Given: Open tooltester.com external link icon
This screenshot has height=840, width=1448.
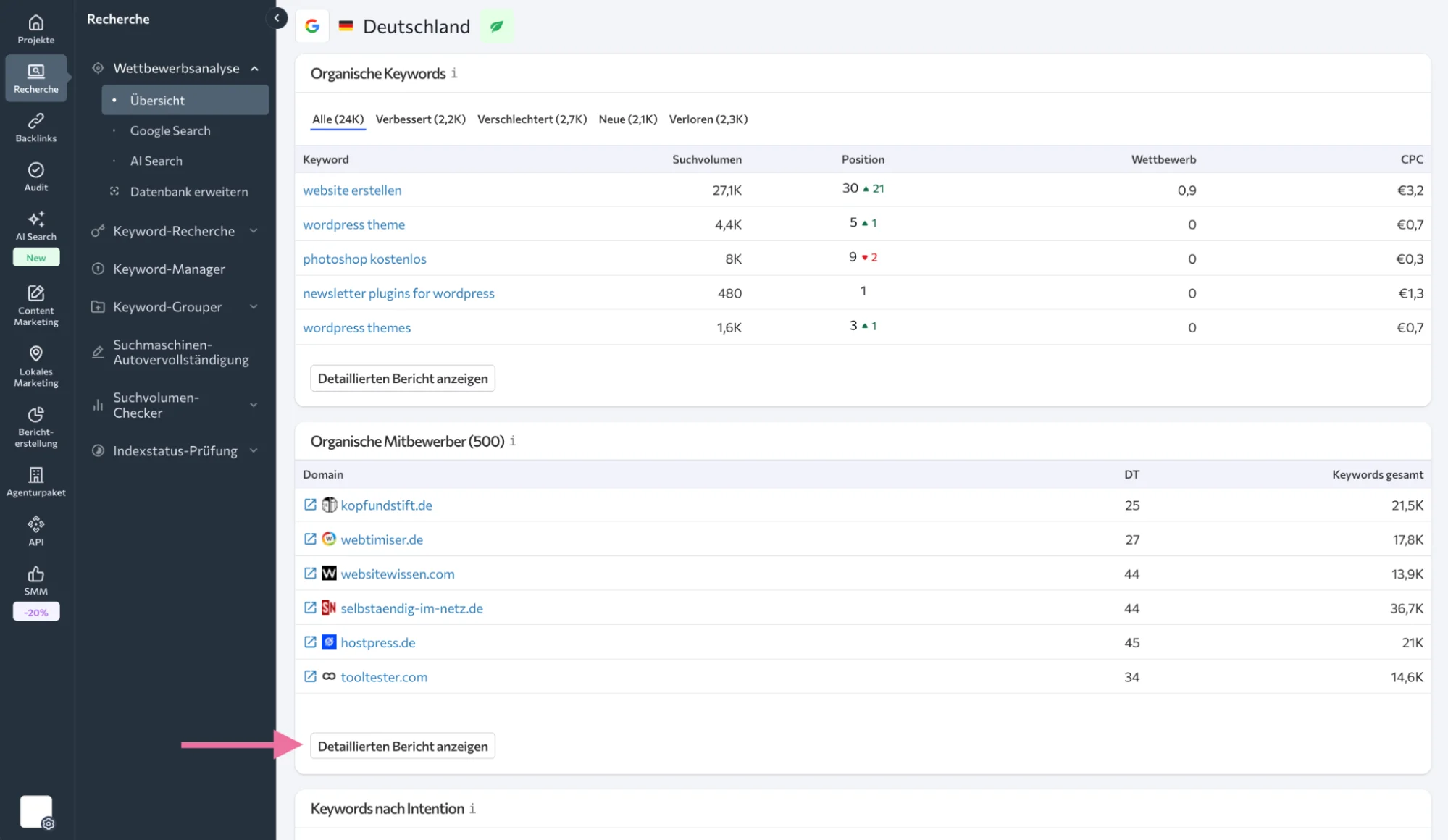Looking at the screenshot, I should [x=310, y=676].
